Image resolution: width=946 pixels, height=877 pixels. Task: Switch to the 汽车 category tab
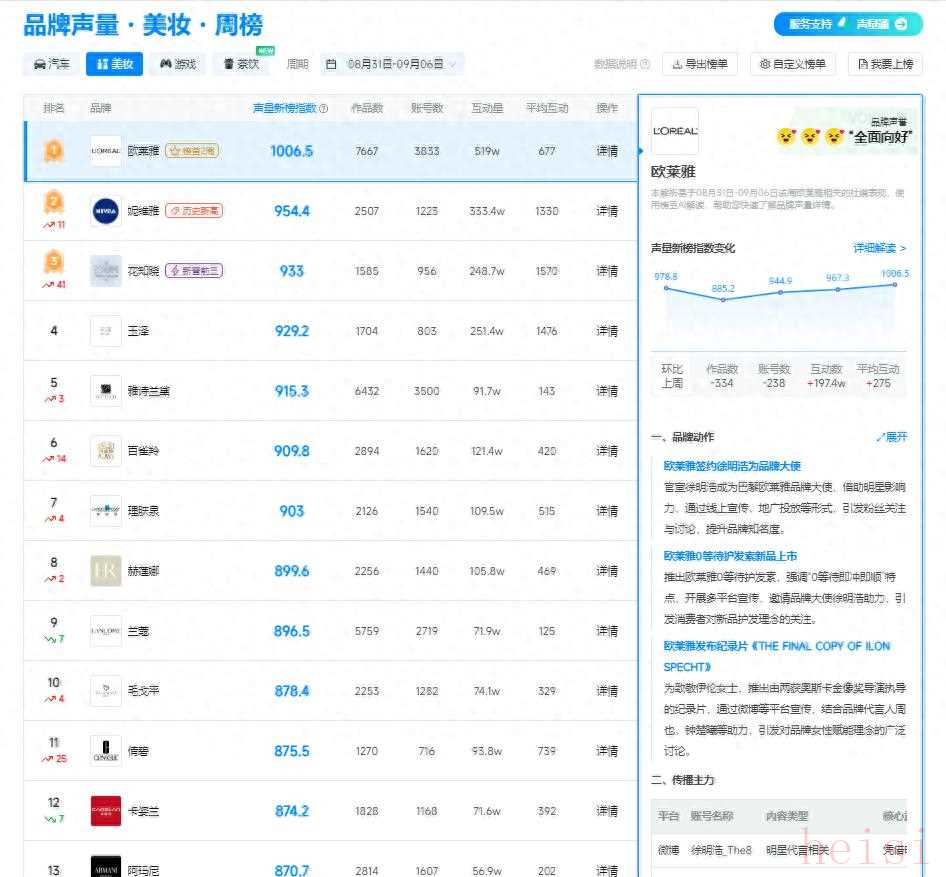click(52, 64)
